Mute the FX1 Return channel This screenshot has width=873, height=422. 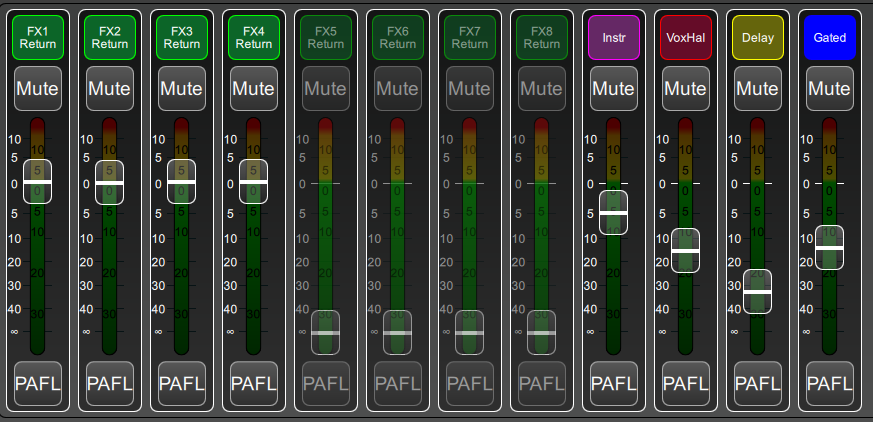click(37, 88)
